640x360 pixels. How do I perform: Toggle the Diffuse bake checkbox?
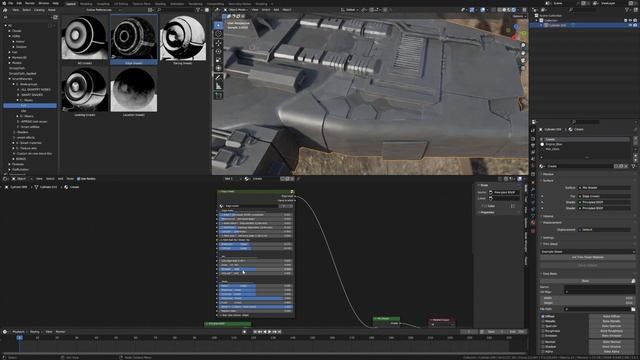pos(543,316)
